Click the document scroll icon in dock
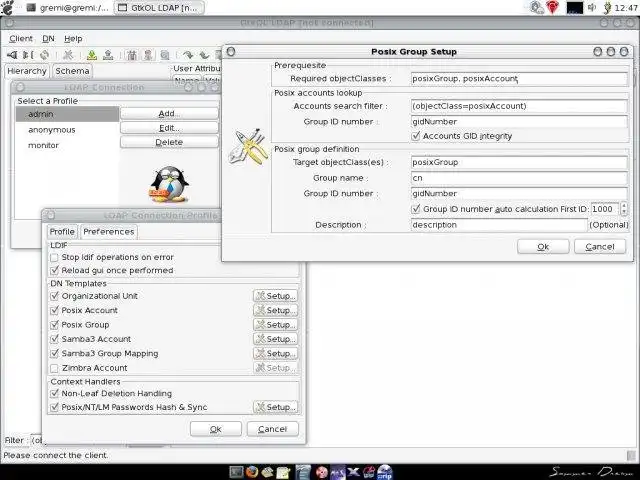Viewport: 640px width, 480px height. 303,472
